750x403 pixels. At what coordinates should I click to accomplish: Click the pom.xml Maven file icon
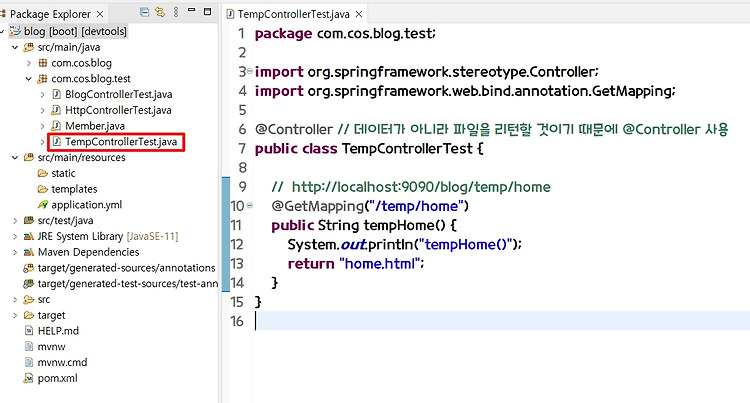pos(29,378)
